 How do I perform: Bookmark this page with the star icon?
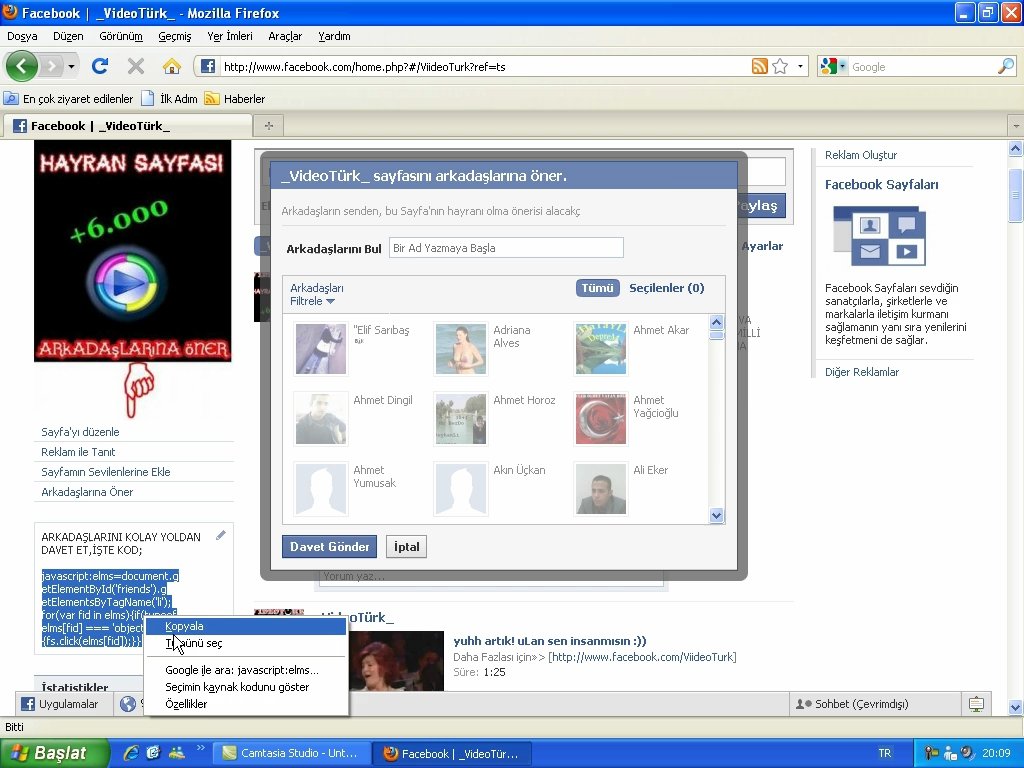pos(780,66)
